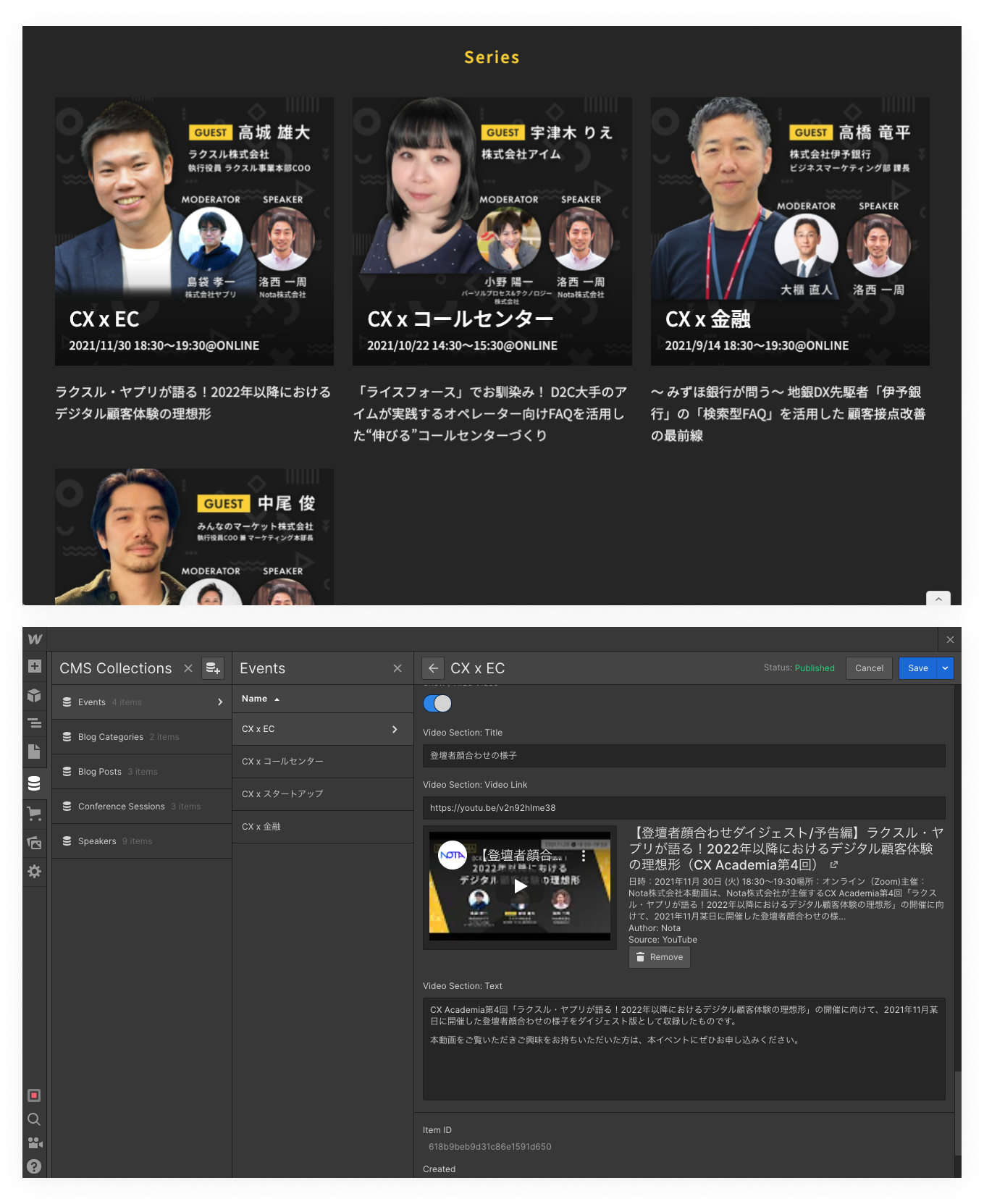Click the Remove video button
This screenshot has width=984, height=1204.
[659, 957]
